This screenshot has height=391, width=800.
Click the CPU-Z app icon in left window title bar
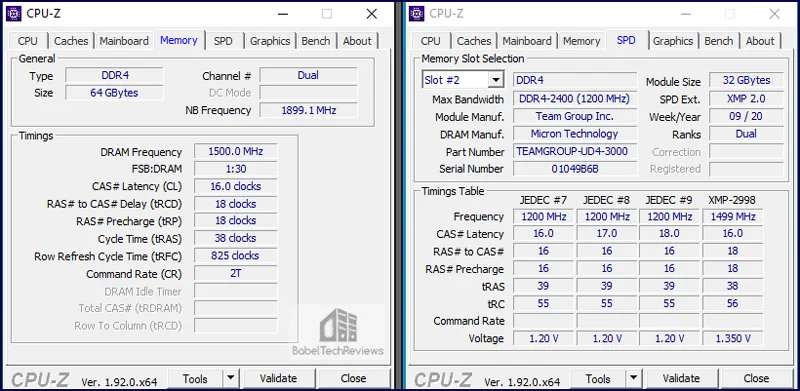14,14
